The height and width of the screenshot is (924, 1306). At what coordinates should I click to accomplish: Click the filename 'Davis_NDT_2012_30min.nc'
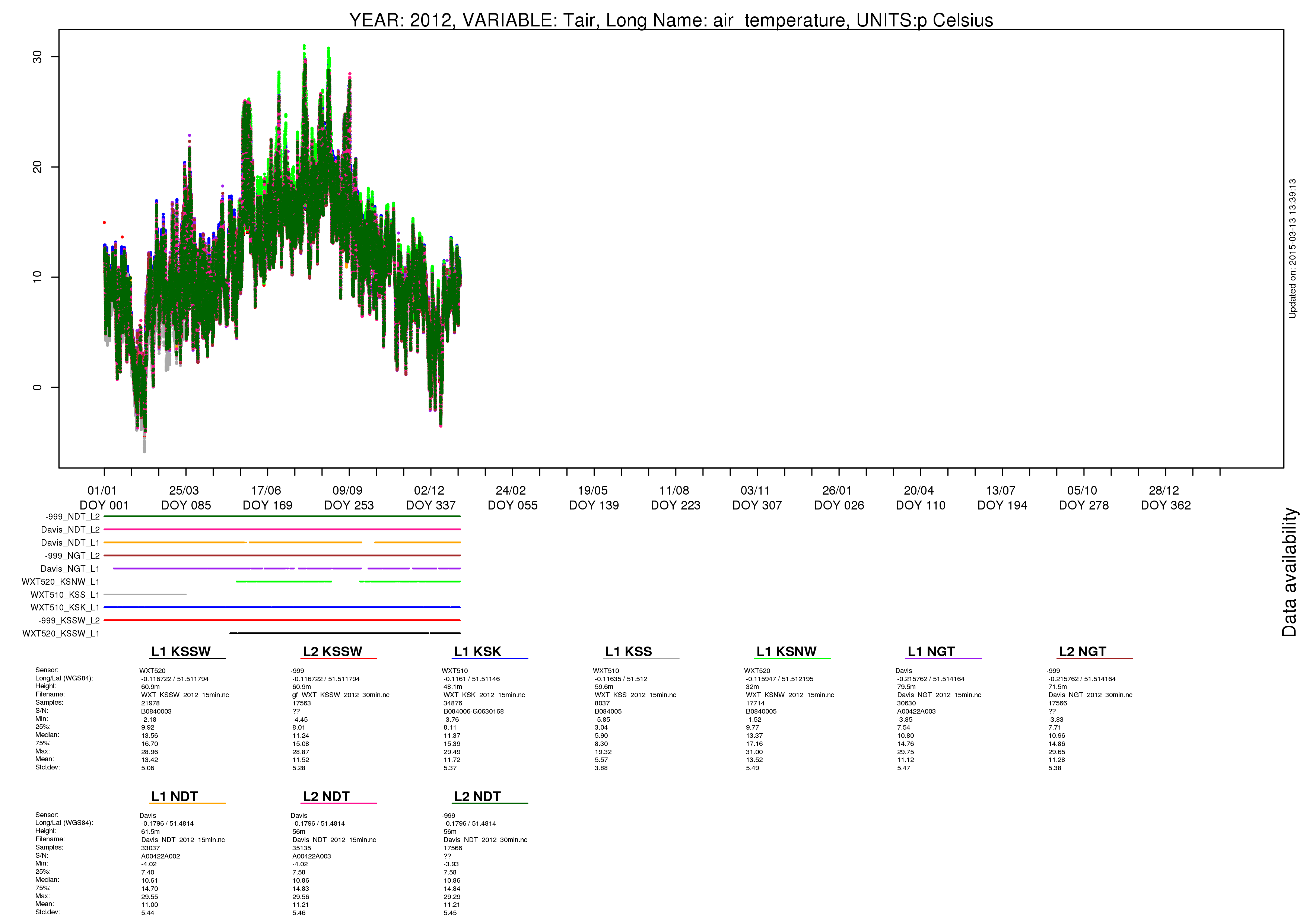(x=486, y=840)
